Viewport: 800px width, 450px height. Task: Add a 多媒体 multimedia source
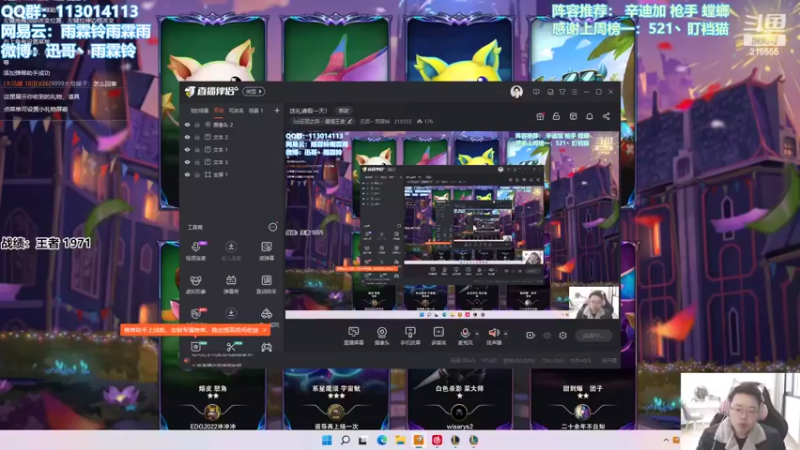438,336
